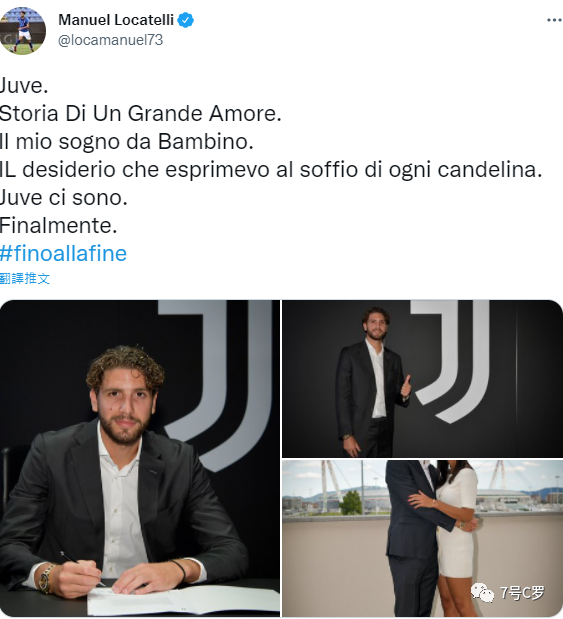Click the word 'Finalmente.' in the tweet
This screenshot has height=619, width=563.
click(x=59, y=225)
